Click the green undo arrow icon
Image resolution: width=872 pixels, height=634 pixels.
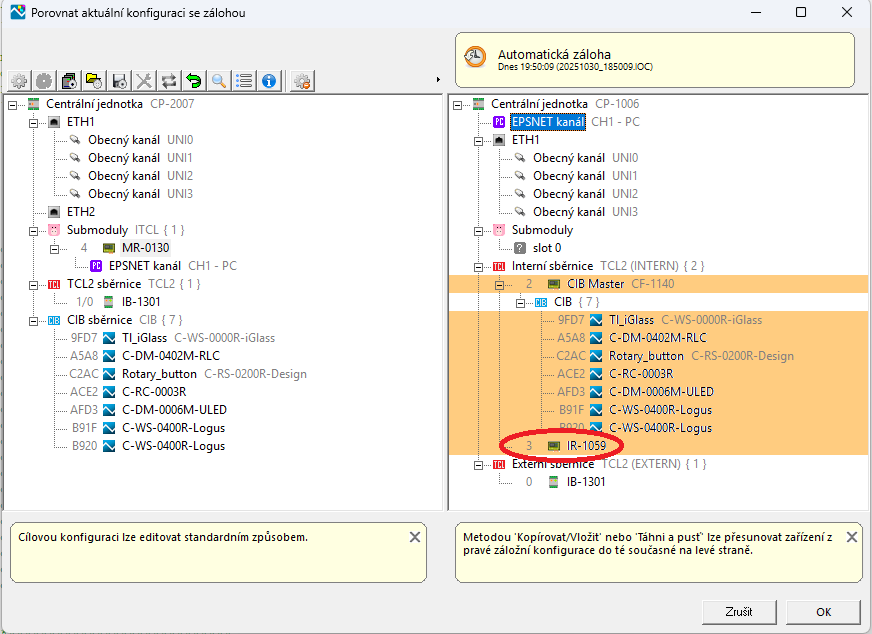[194, 81]
